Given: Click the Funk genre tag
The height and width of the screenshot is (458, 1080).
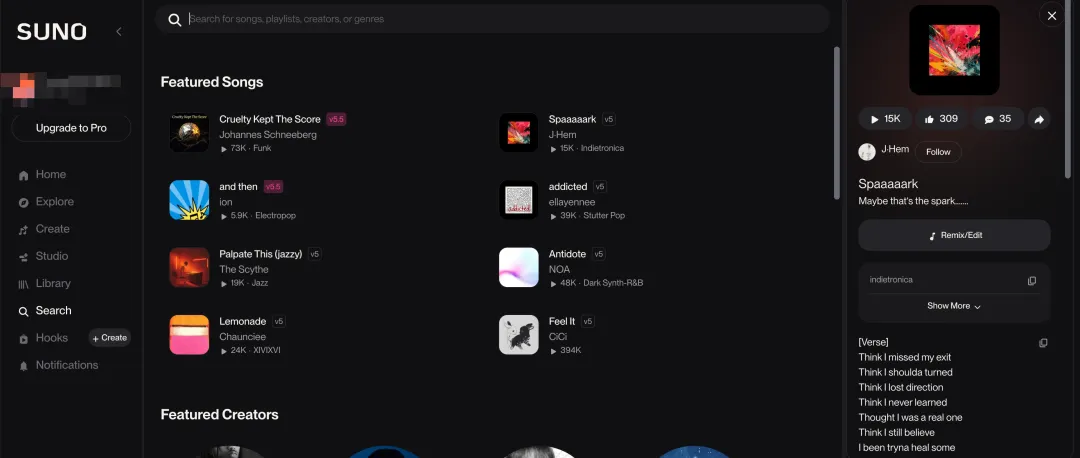Looking at the screenshot, I should 262,148.
